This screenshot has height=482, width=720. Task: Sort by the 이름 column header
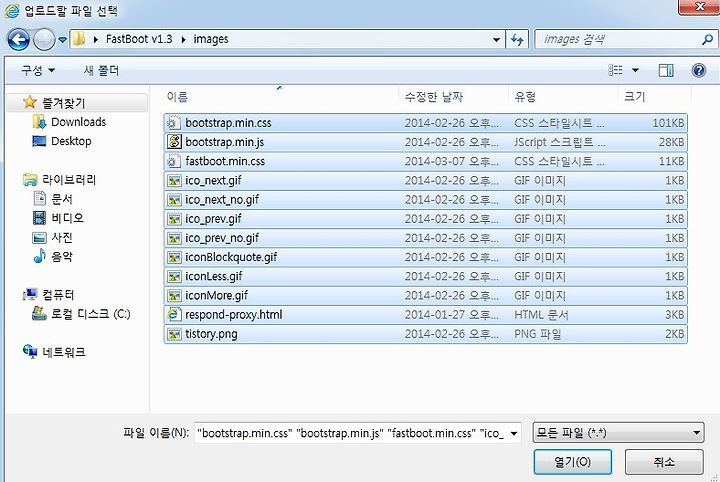click(x=177, y=97)
